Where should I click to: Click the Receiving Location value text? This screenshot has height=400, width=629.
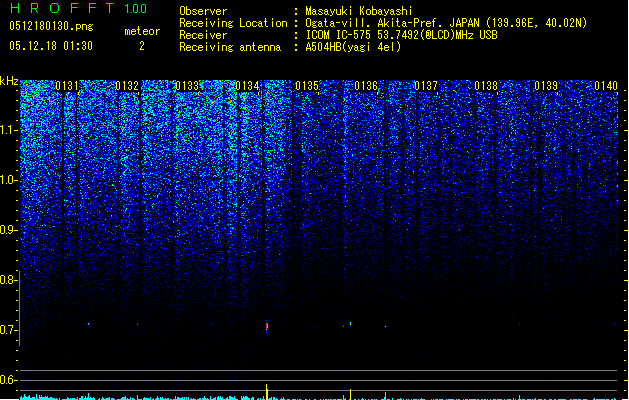click(446, 23)
